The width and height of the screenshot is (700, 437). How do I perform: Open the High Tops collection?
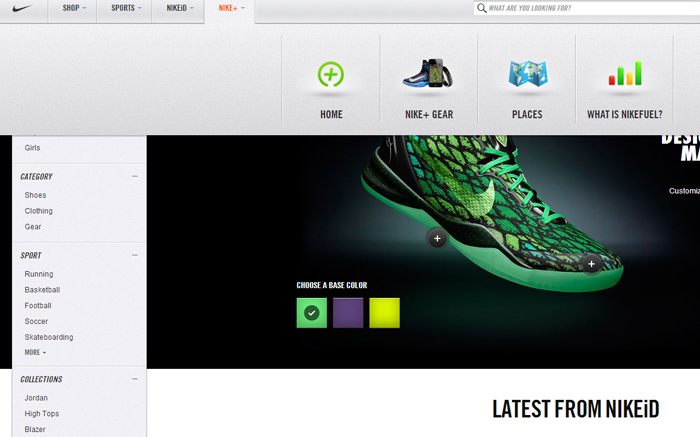pyautogui.click(x=42, y=414)
